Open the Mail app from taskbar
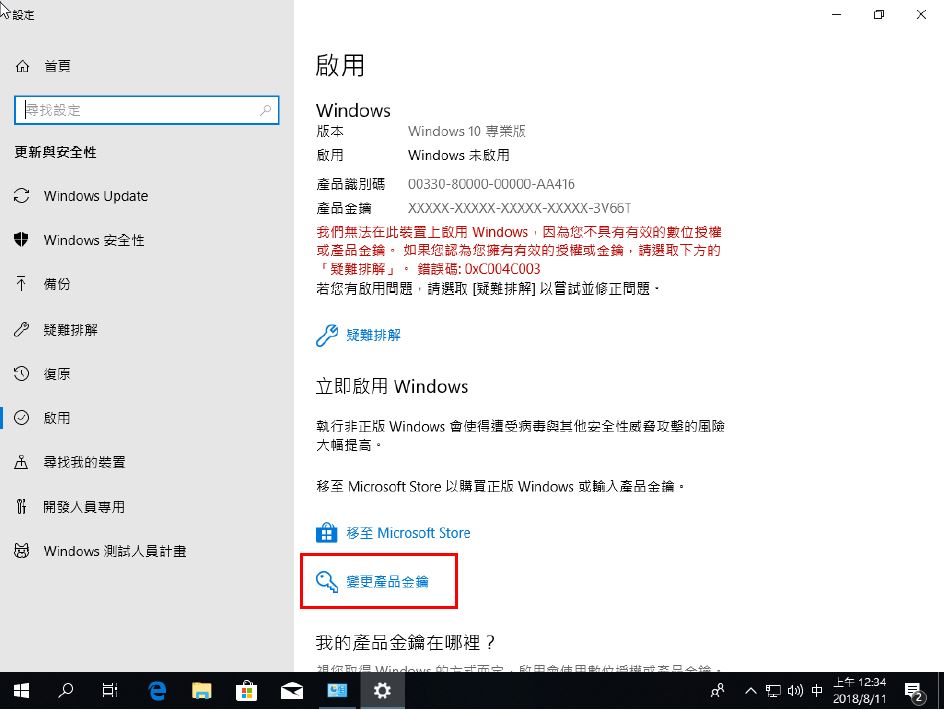The height and width of the screenshot is (710, 945). [x=292, y=691]
